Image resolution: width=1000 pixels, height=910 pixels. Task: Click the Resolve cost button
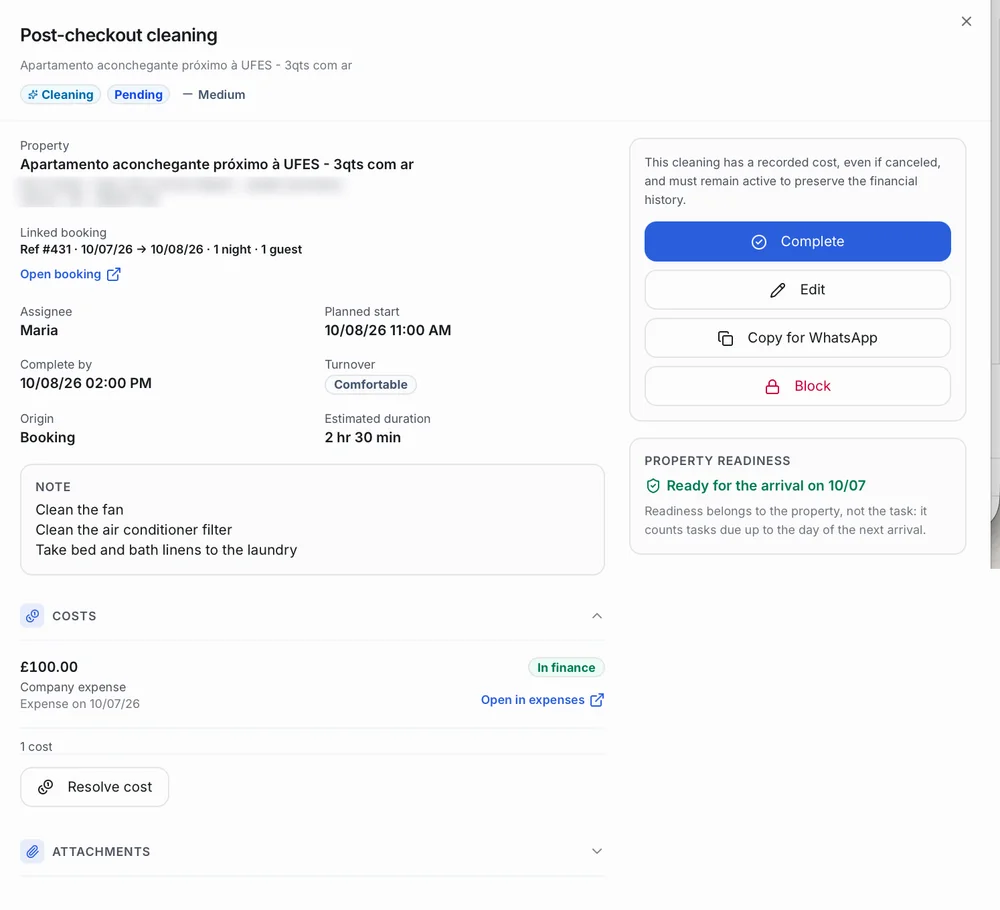[94, 787]
